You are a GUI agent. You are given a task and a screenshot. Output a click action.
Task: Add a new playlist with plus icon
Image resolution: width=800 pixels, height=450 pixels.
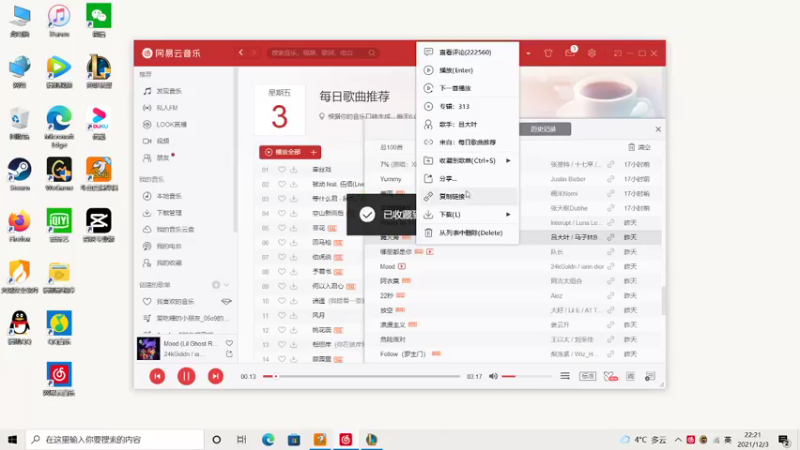[x=216, y=285]
